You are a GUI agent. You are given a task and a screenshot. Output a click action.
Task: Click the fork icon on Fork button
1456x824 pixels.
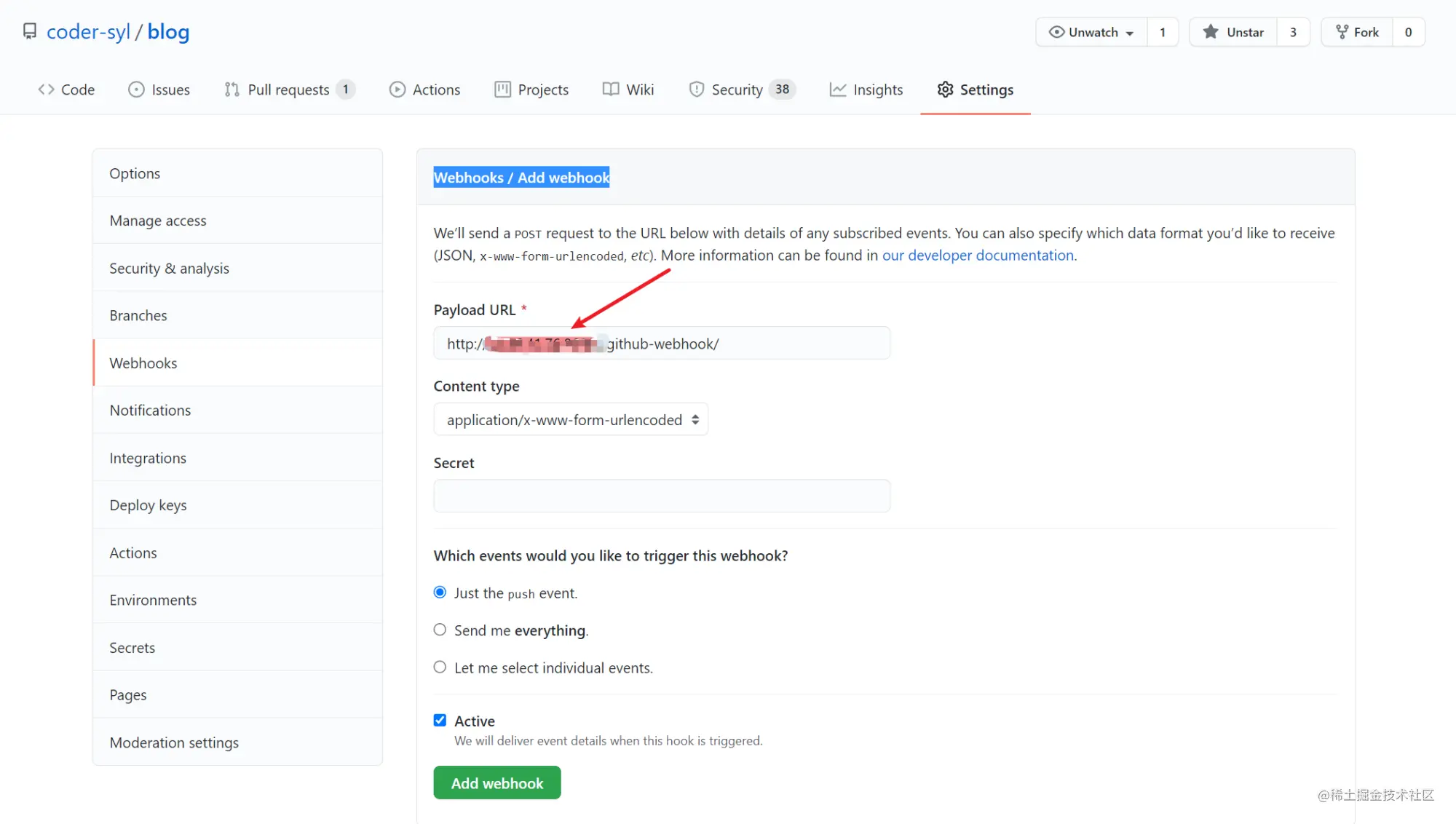(1342, 32)
